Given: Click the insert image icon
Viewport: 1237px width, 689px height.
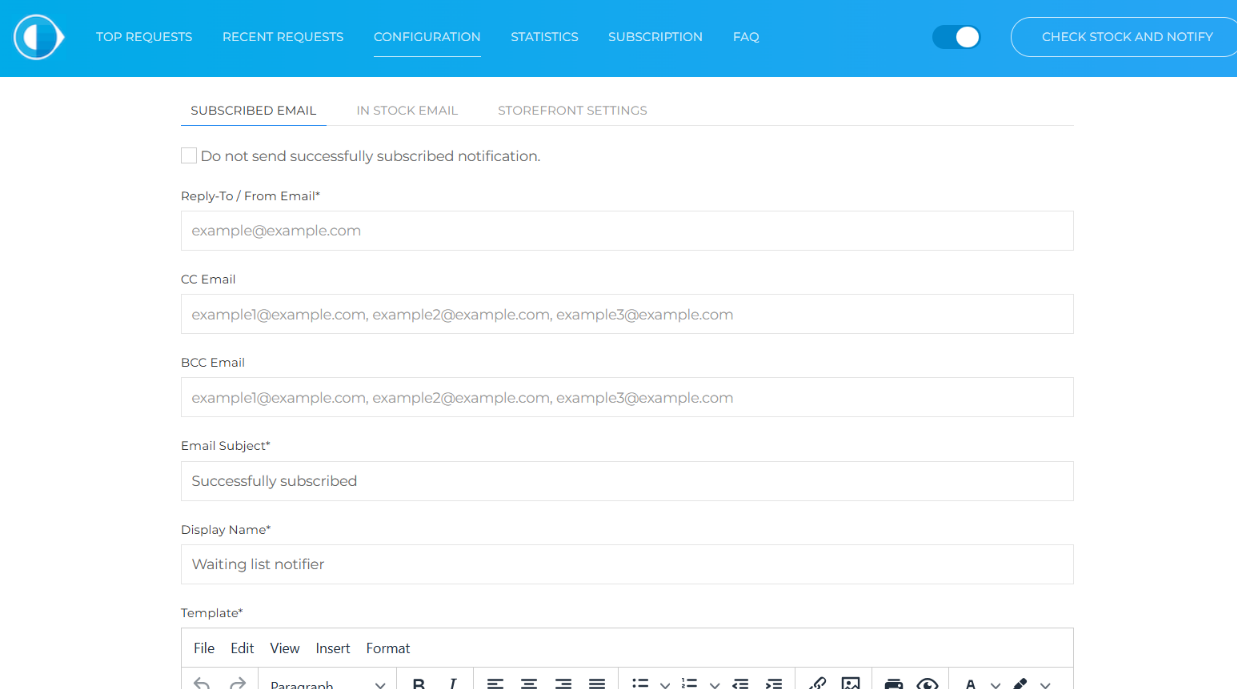Looking at the screenshot, I should [850, 684].
